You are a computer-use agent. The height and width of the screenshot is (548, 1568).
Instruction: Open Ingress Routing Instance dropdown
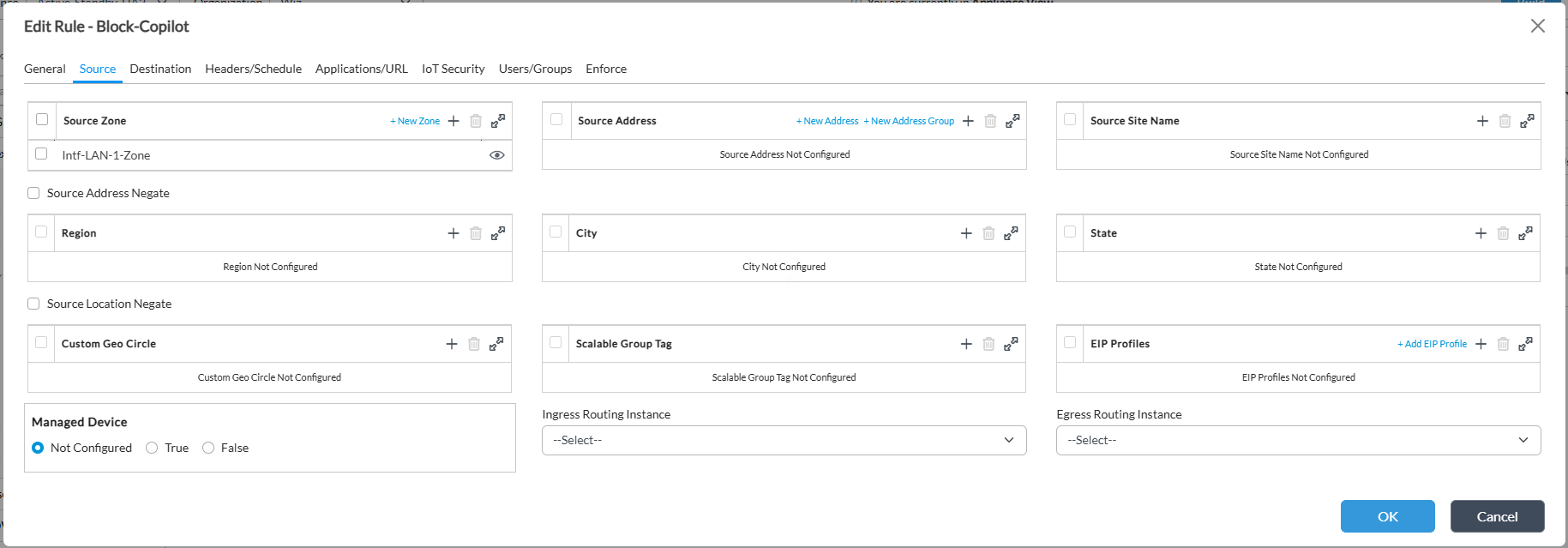tap(784, 440)
